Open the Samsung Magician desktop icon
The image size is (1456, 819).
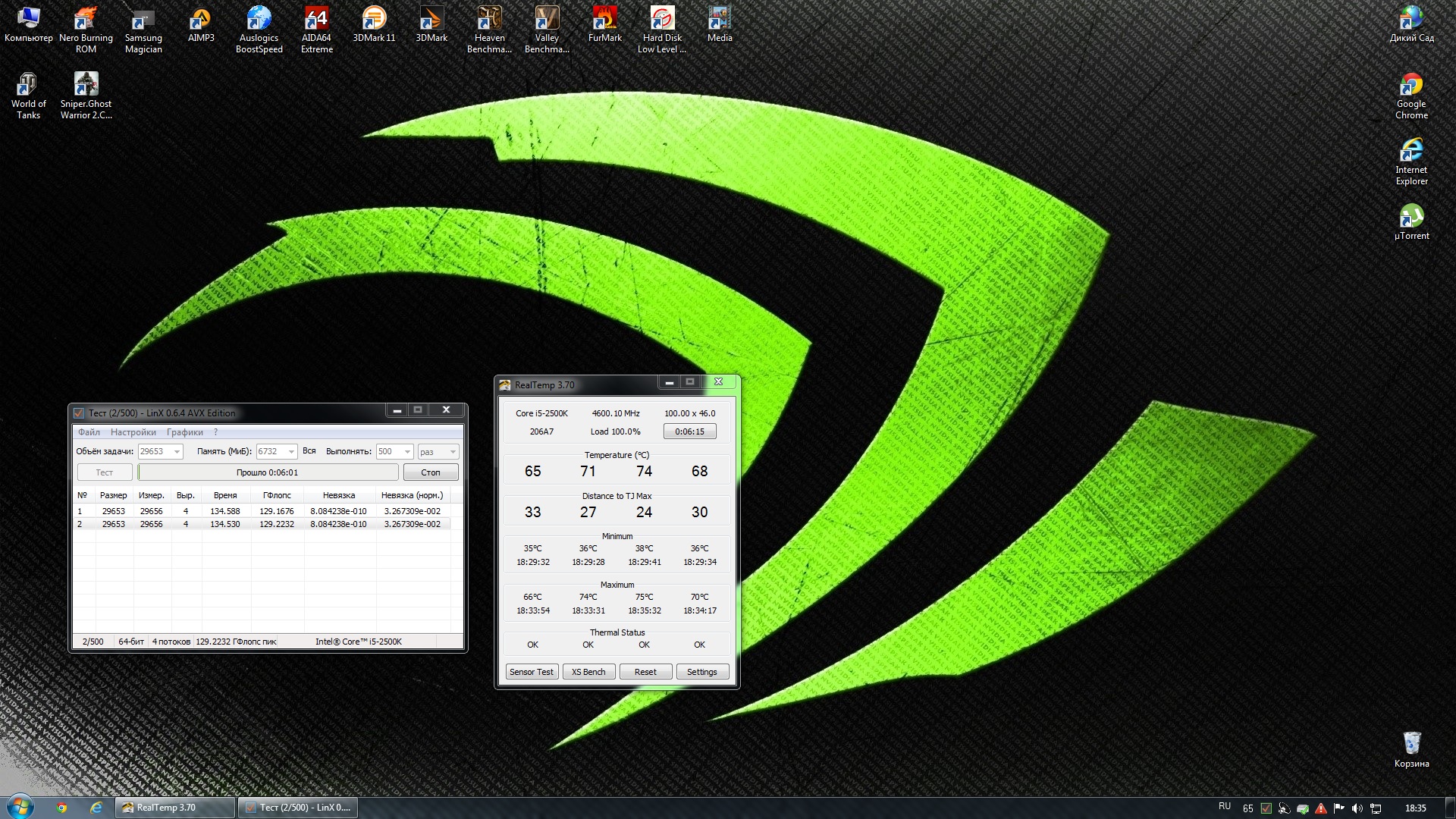coord(143,29)
